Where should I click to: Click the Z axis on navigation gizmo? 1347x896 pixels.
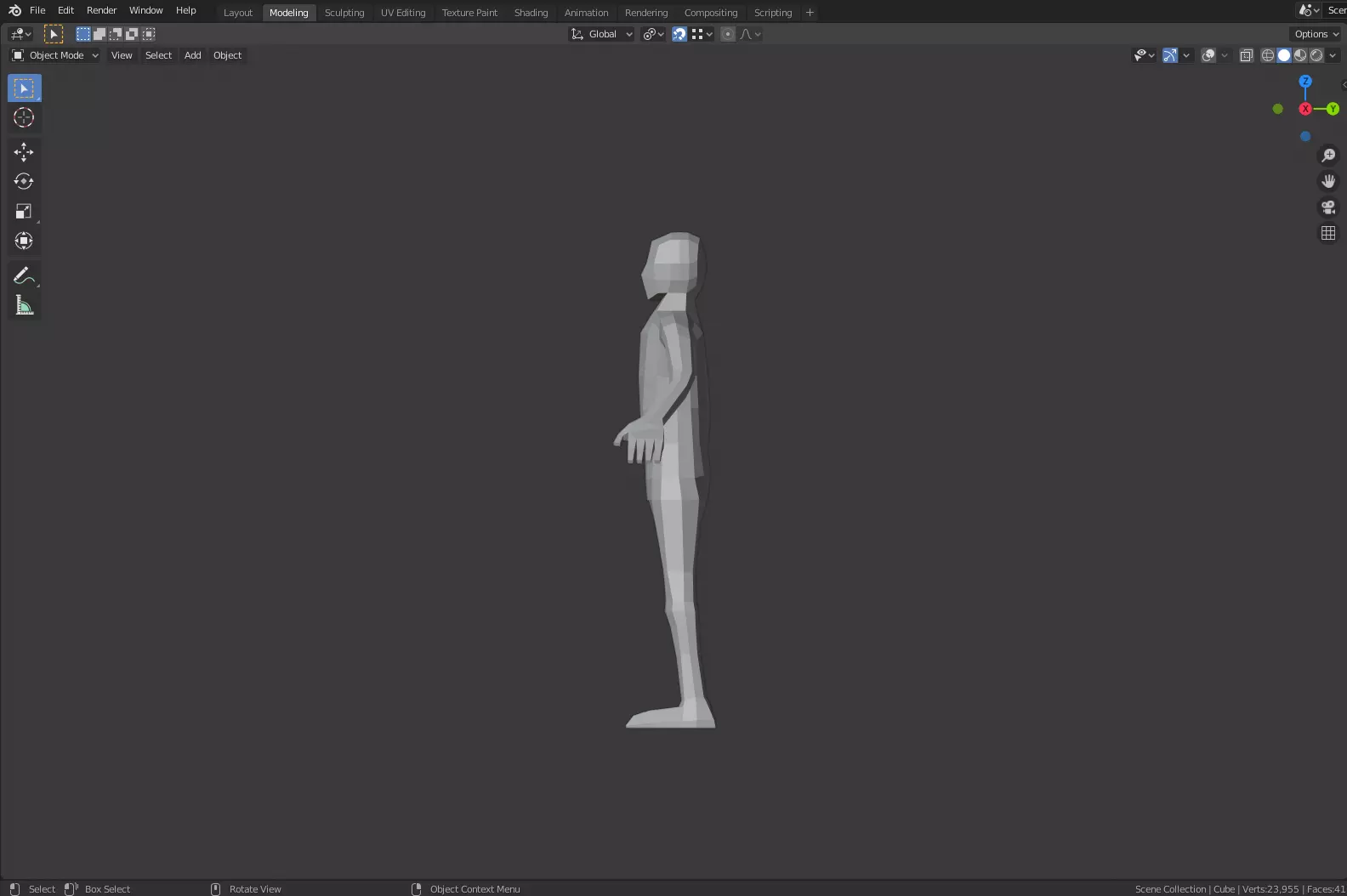[x=1305, y=82]
